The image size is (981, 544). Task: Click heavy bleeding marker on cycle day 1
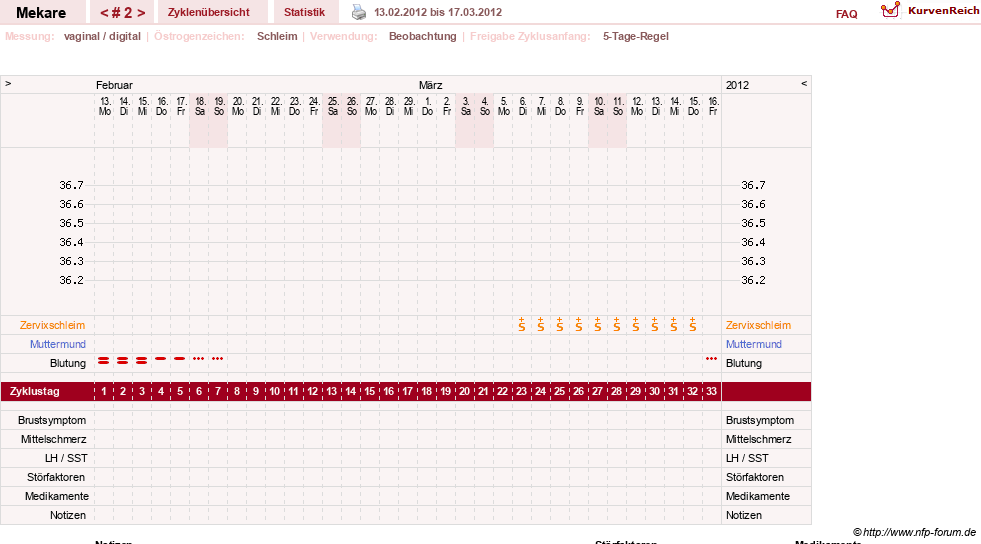click(104, 360)
